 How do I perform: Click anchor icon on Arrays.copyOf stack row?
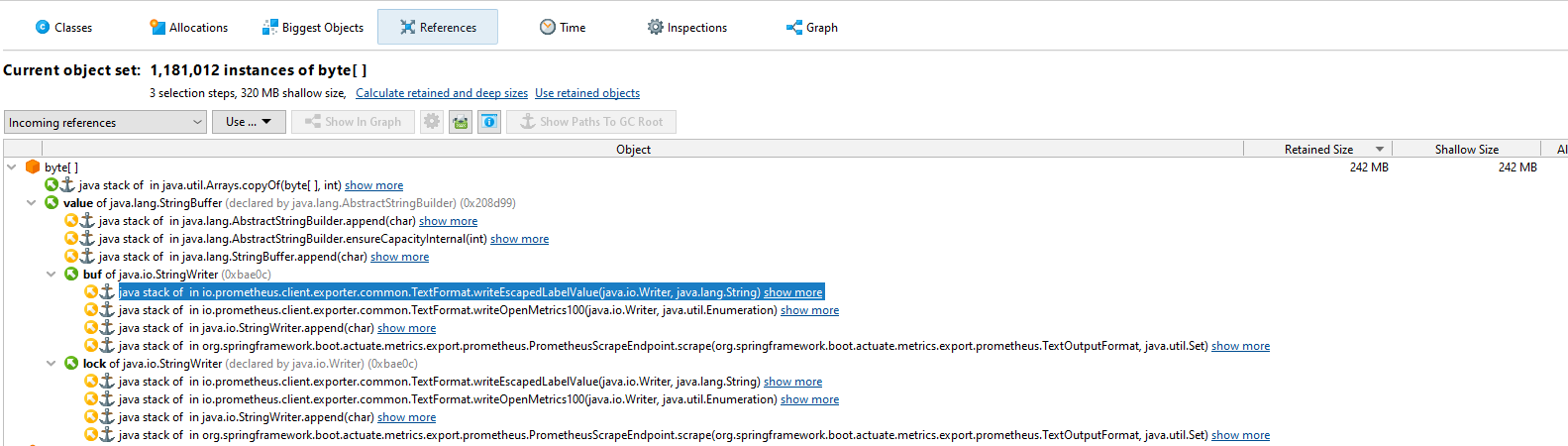tap(67, 185)
